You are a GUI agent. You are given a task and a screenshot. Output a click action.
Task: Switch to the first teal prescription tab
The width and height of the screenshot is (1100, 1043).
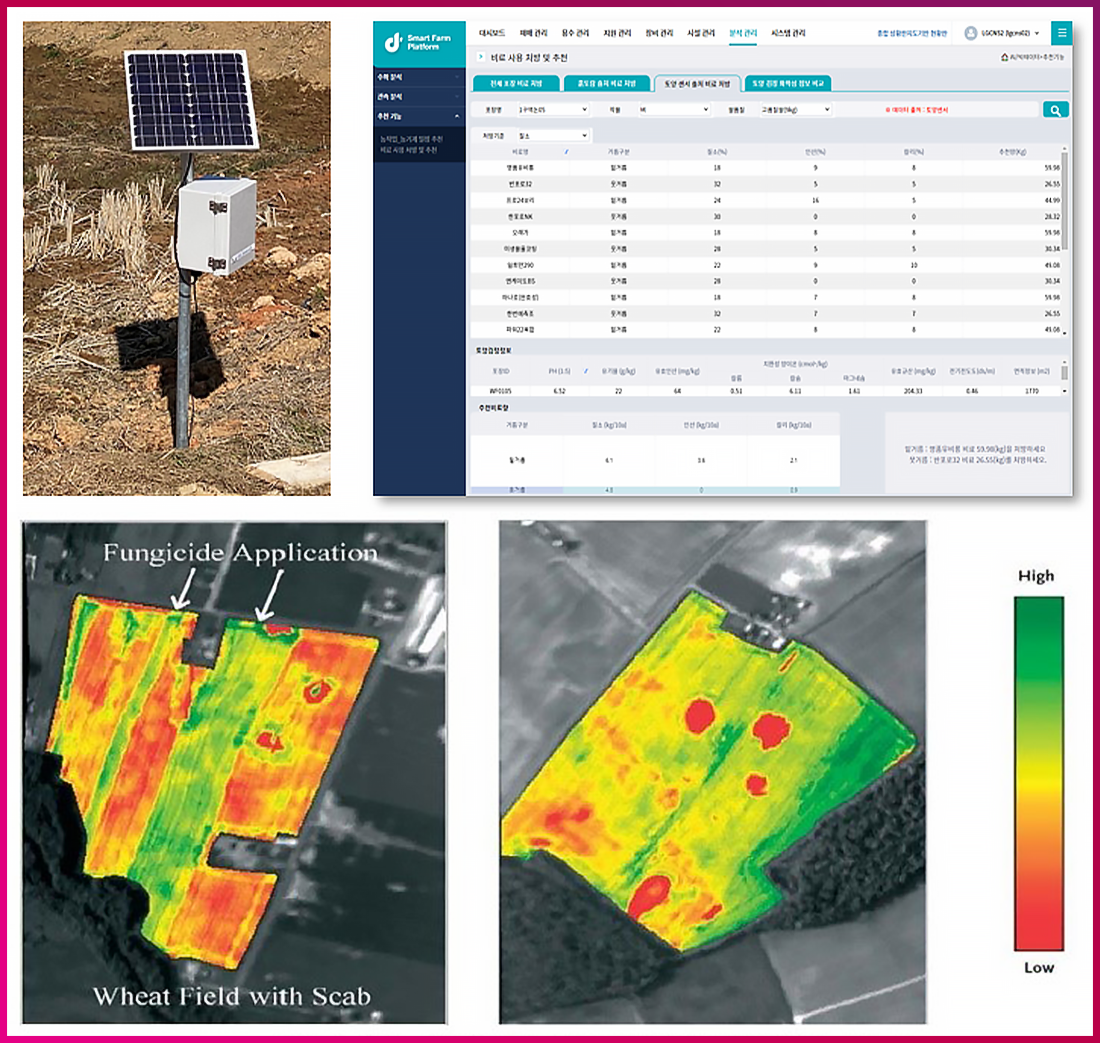tap(514, 83)
